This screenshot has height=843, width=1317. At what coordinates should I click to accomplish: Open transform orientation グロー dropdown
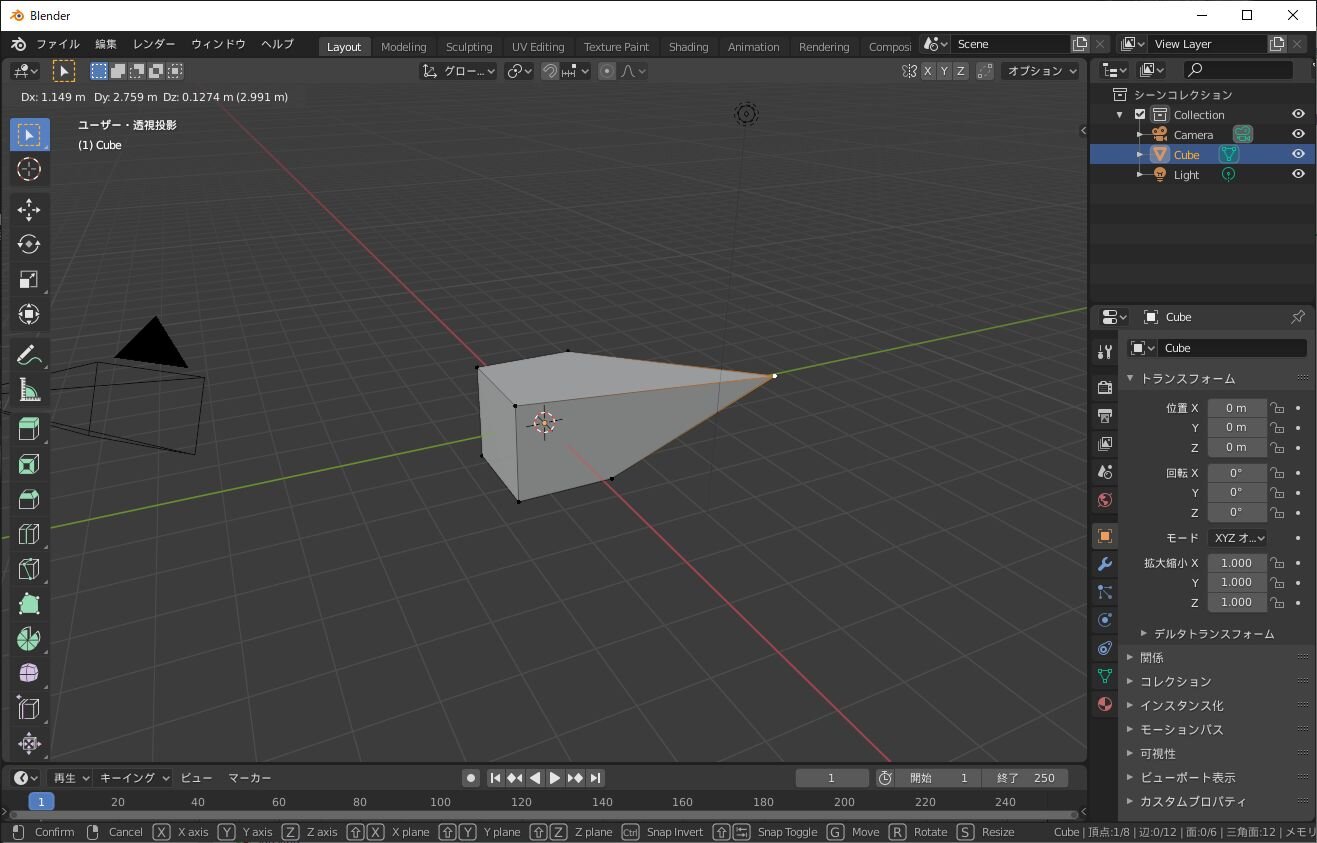459,71
